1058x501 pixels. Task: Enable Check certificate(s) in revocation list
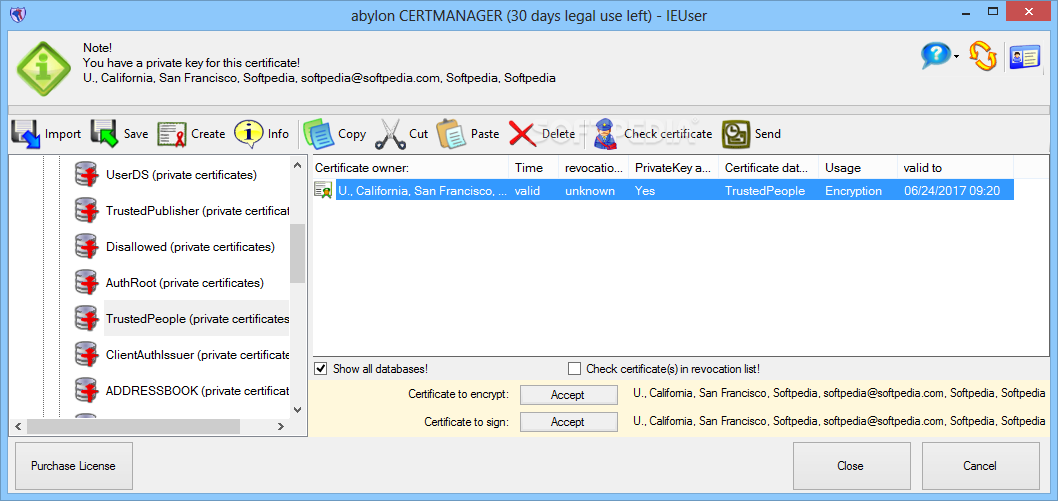(574, 369)
